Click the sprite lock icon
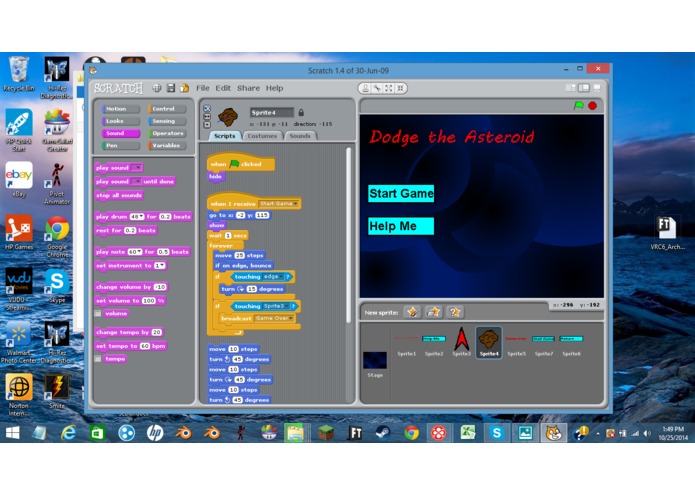The image size is (695, 494). click(x=301, y=113)
